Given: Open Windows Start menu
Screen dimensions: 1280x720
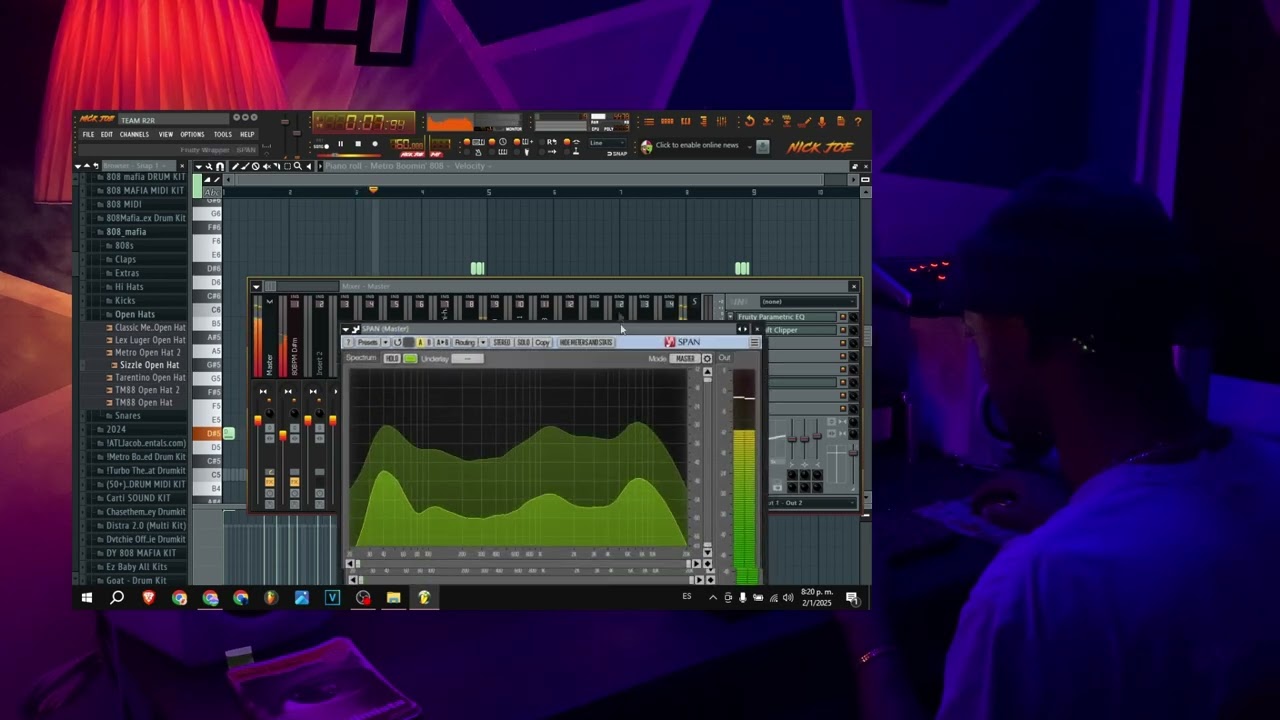Looking at the screenshot, I should point(87,598).
